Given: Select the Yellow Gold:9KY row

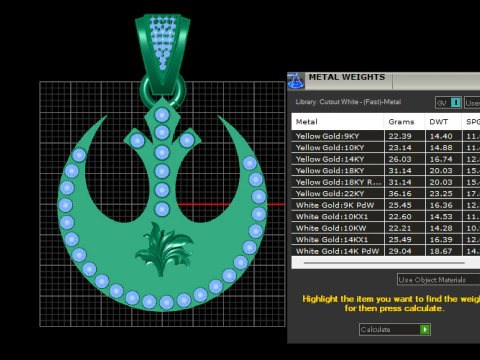Looking at the screenshot, I should click(x=386, y=136).
